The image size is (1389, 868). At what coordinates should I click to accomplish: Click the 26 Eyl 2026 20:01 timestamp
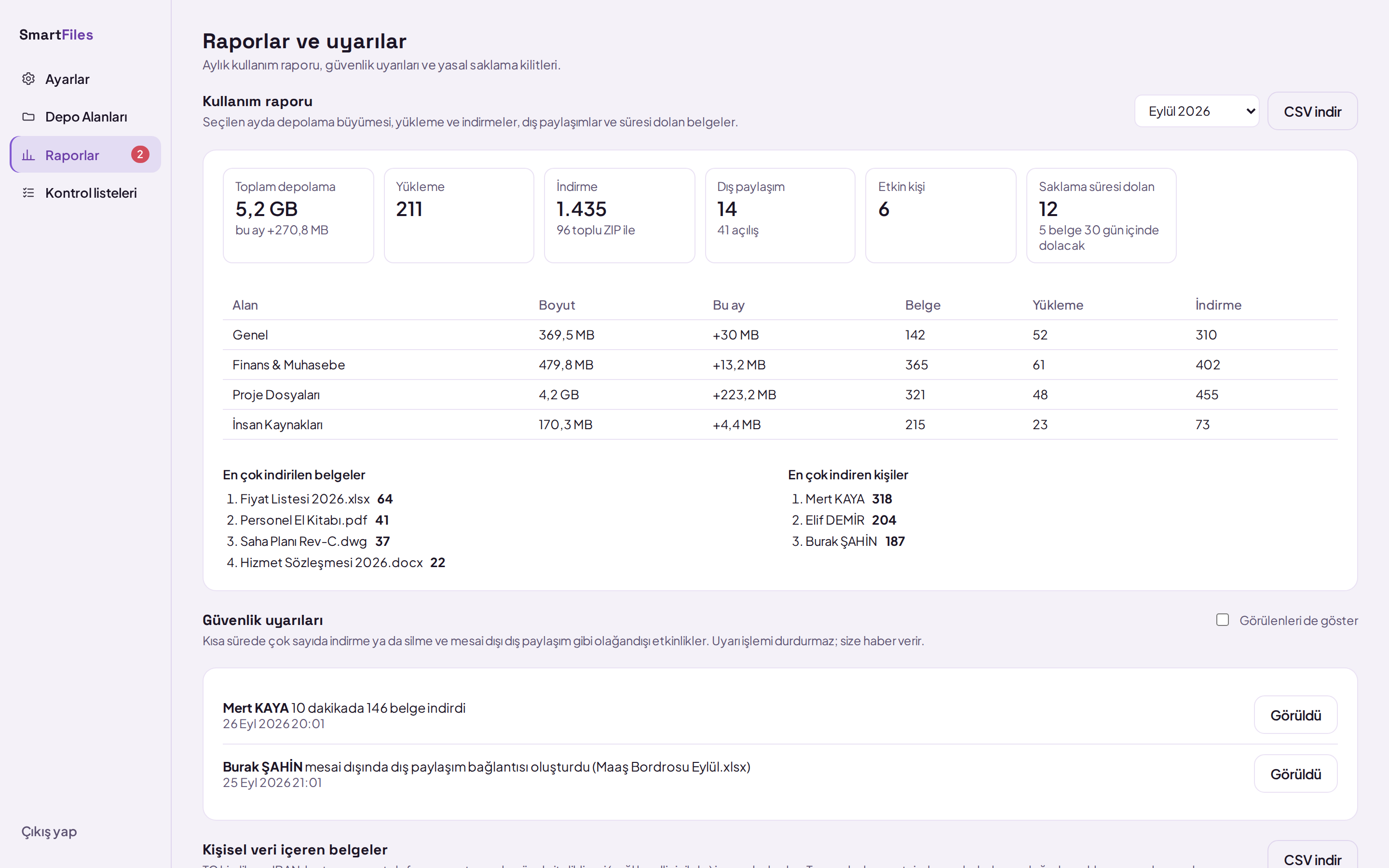[x=274, y=724]
